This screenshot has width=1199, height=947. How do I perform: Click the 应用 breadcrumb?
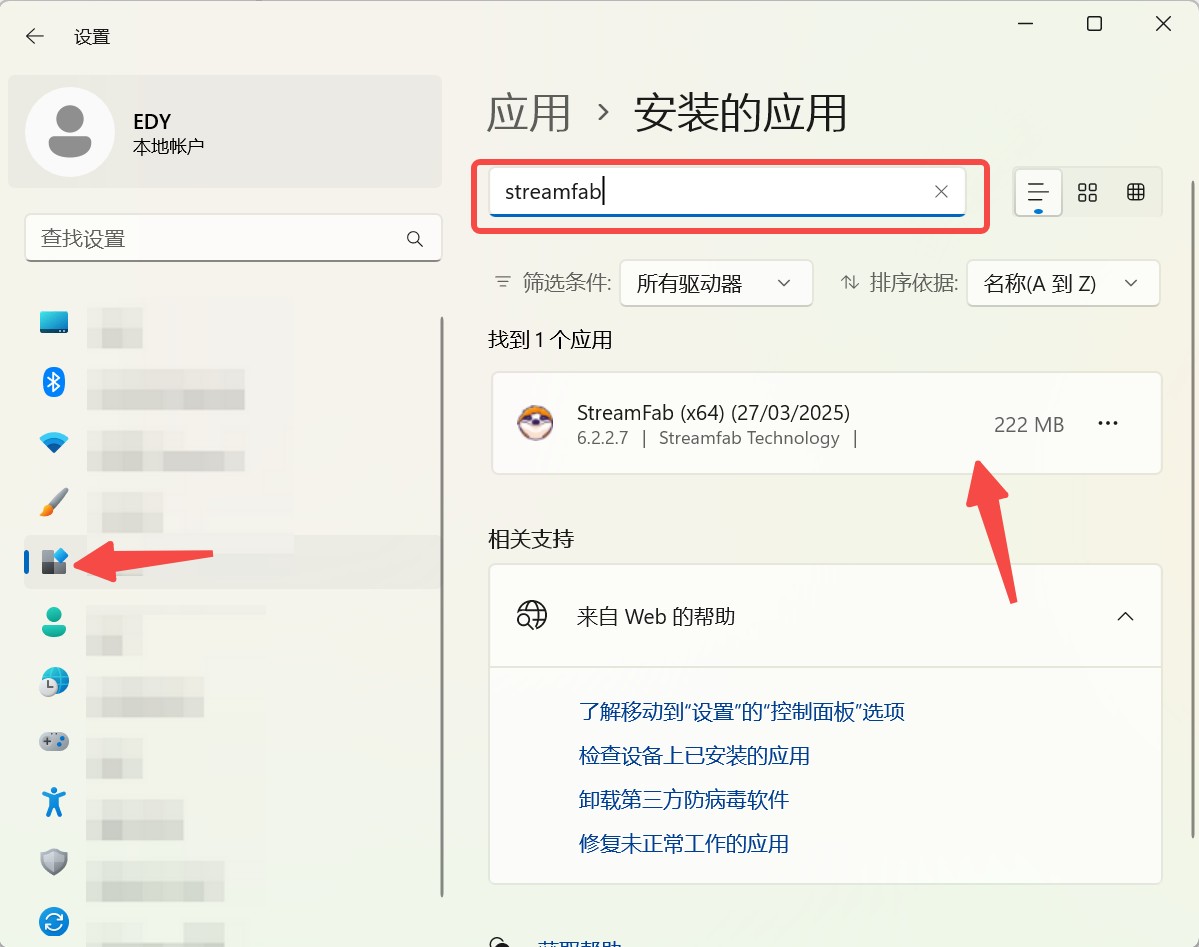(x=528, y=114)
